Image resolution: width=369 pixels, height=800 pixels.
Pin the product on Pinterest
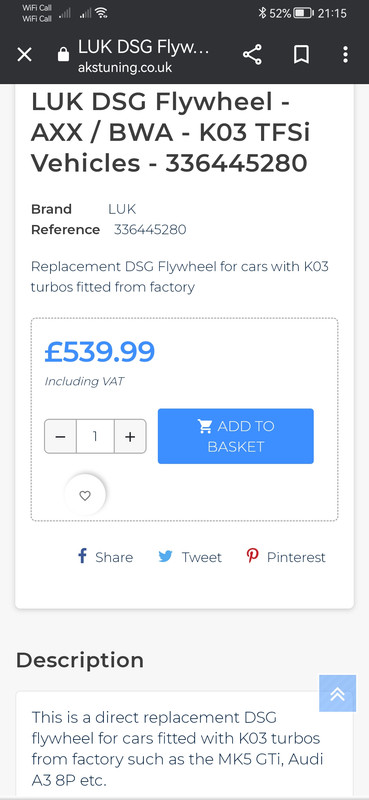point(286,557)
